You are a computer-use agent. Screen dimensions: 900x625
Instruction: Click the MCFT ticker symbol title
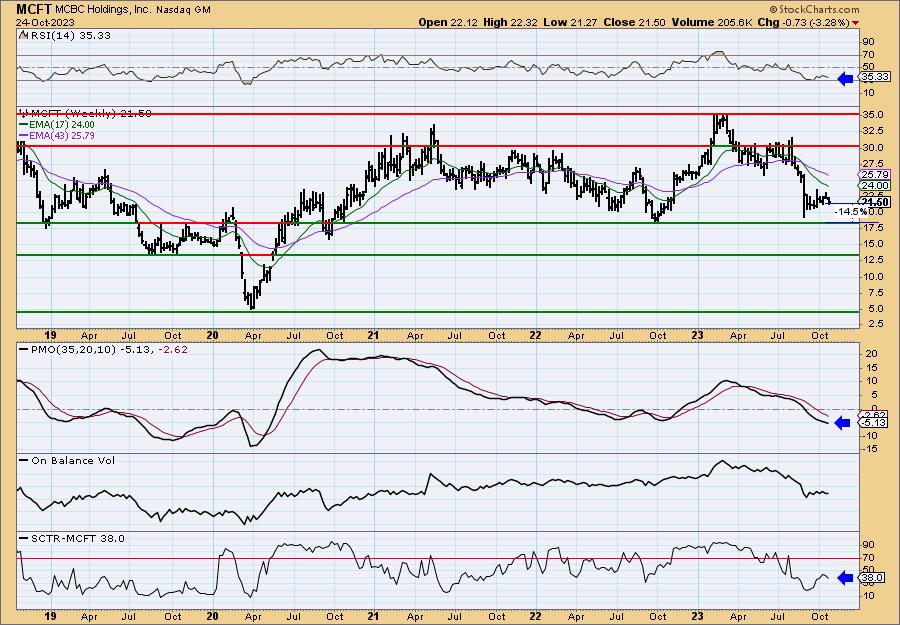click(x=34, y=9)
